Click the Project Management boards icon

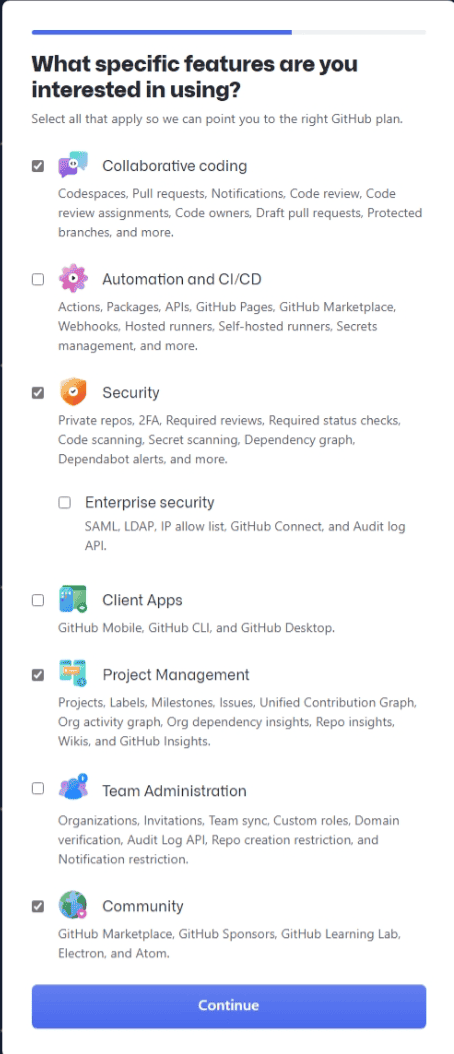click(x=73, y=674)
